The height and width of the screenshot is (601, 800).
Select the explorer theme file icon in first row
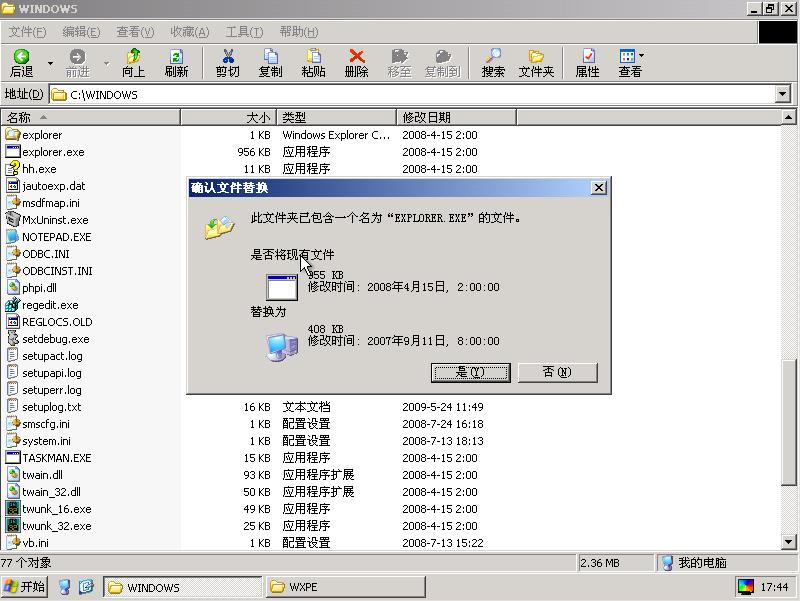(x=13, y=135)
